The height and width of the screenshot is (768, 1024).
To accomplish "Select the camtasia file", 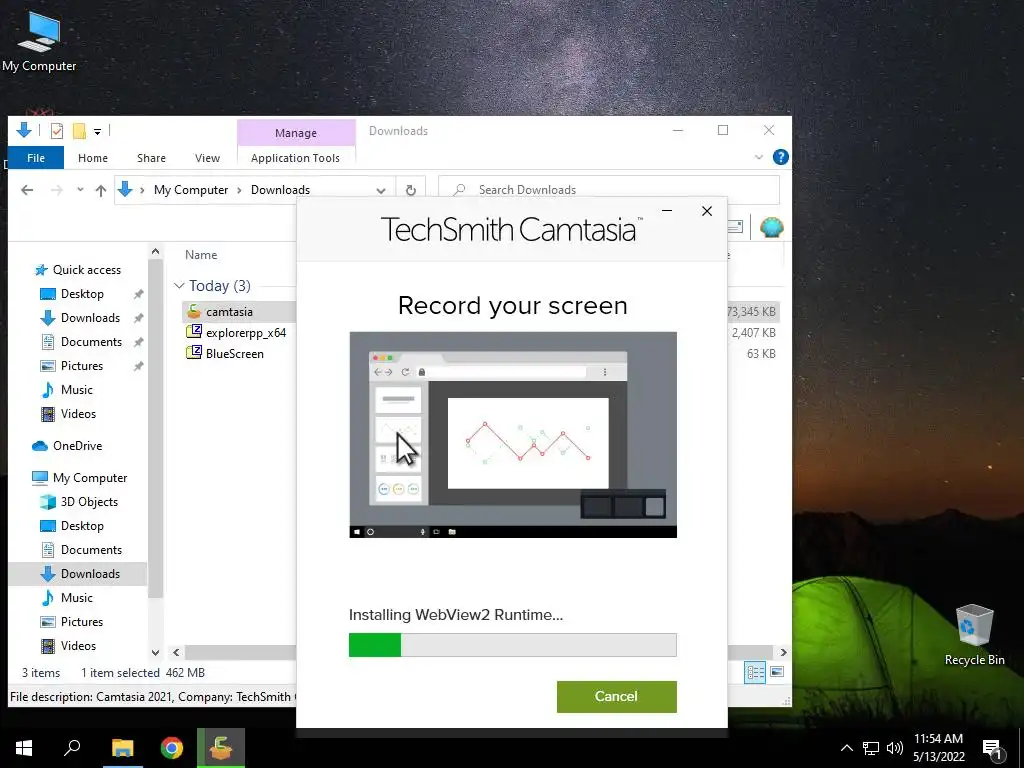I will click(x=229, y=312).
